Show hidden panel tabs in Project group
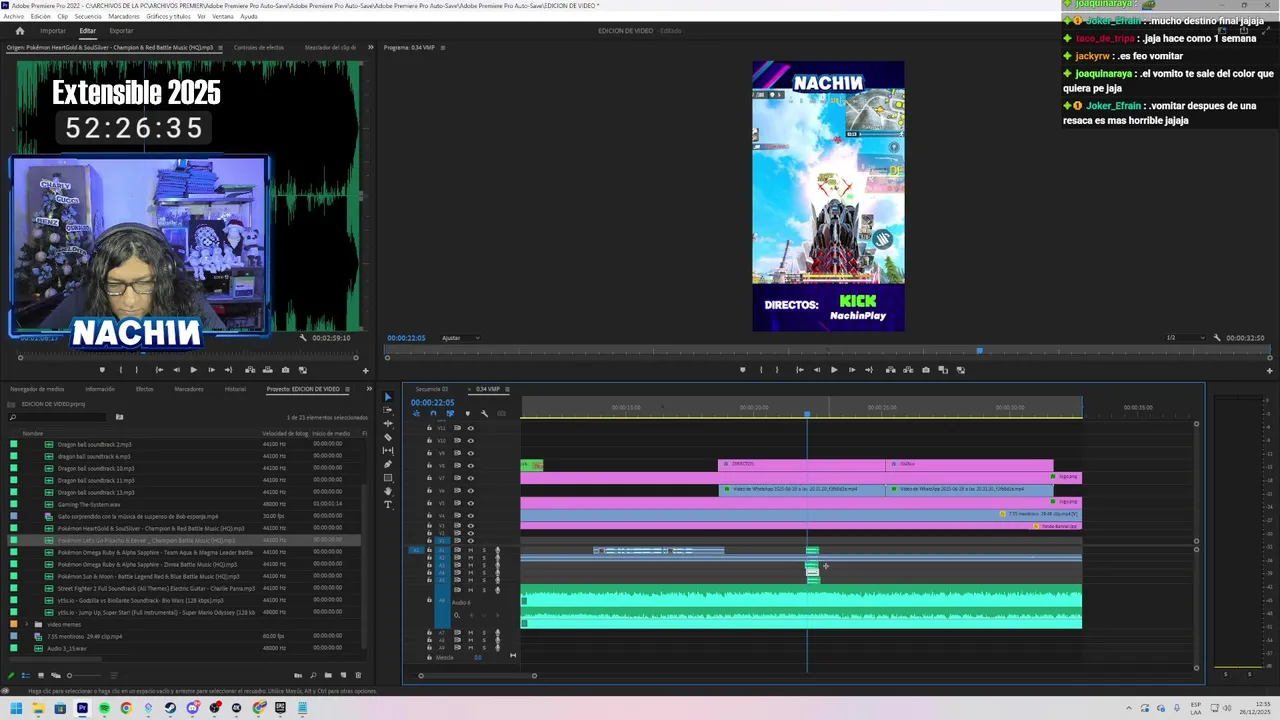This screenshot has height=720, width=1280. tap(369, 389)
